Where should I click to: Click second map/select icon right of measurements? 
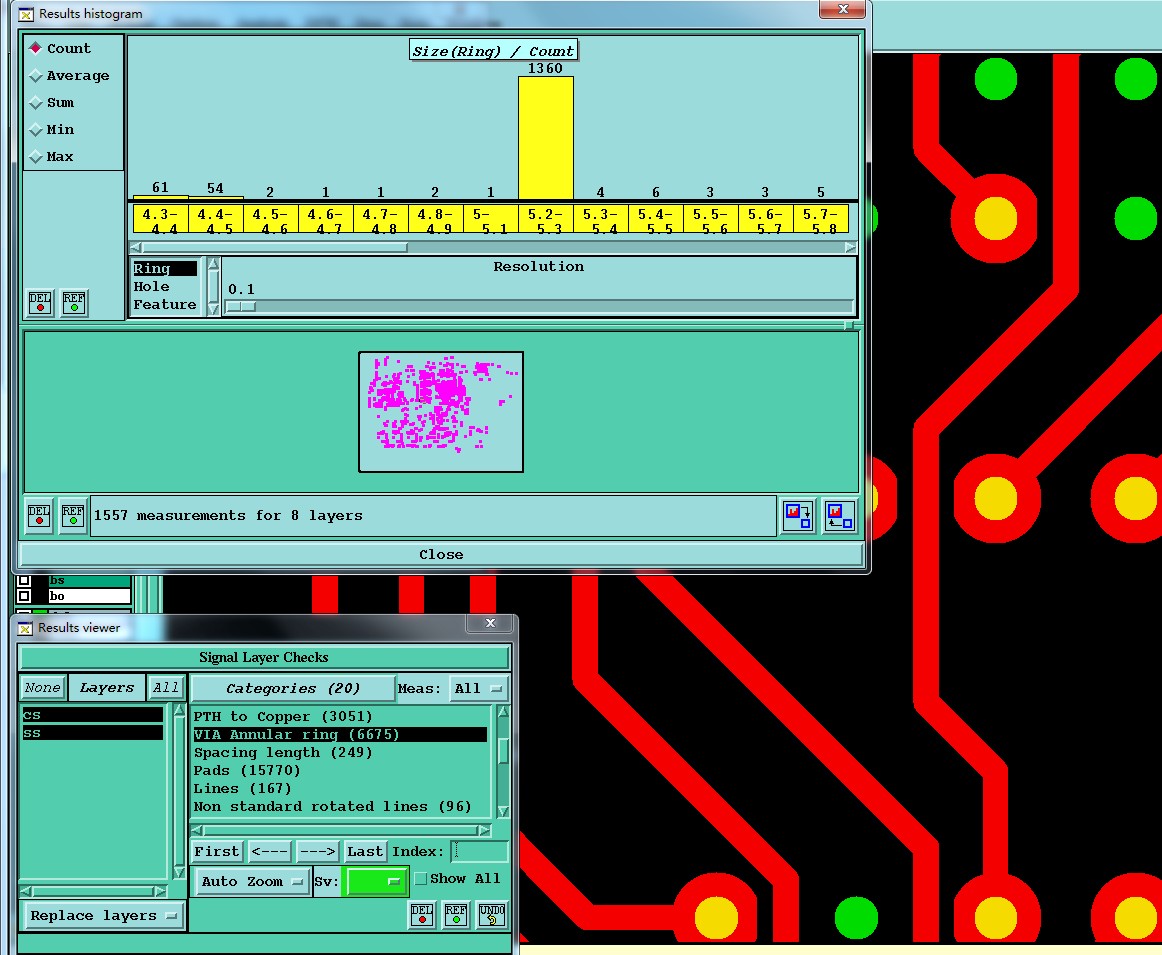click(840, 516)
